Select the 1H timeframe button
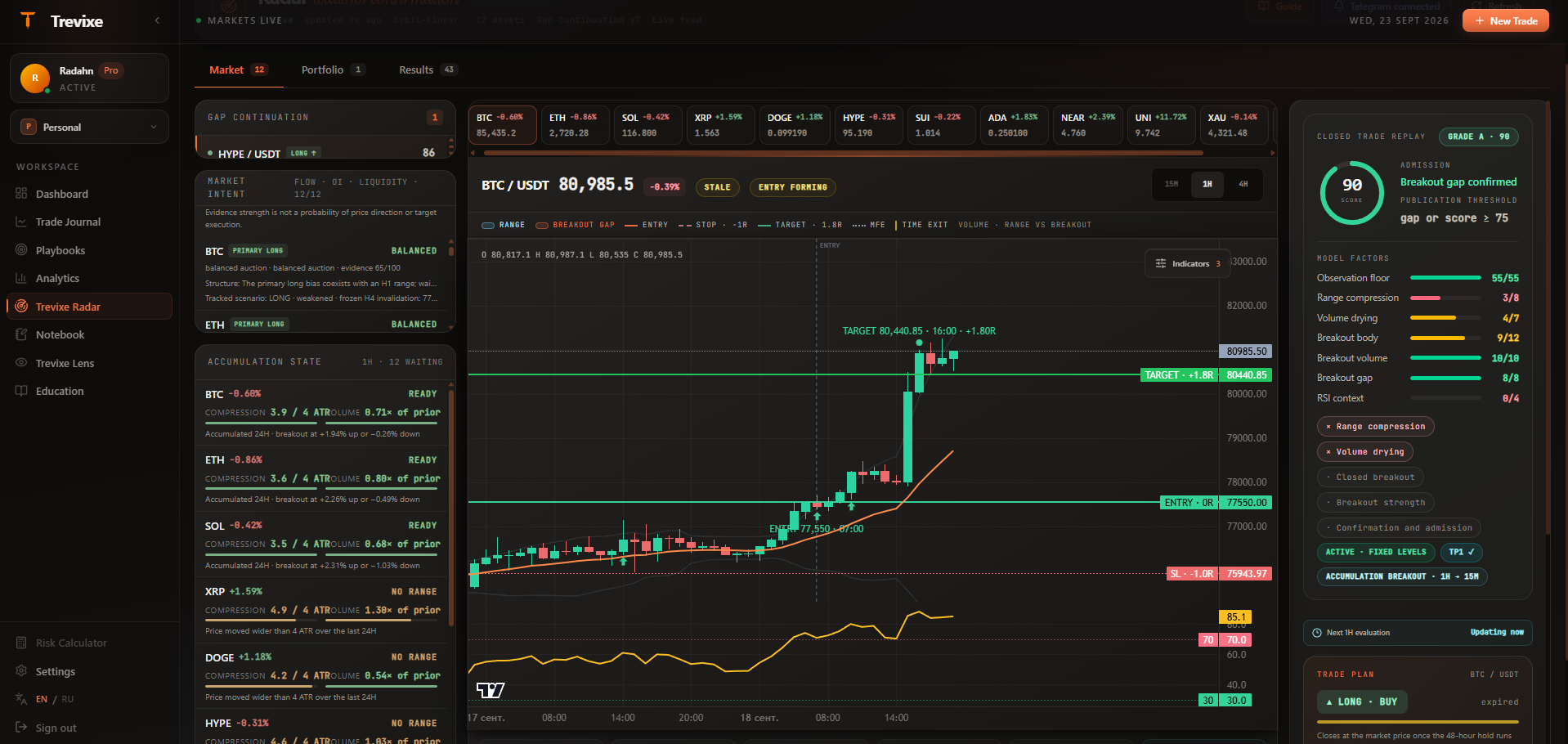 1207,184
